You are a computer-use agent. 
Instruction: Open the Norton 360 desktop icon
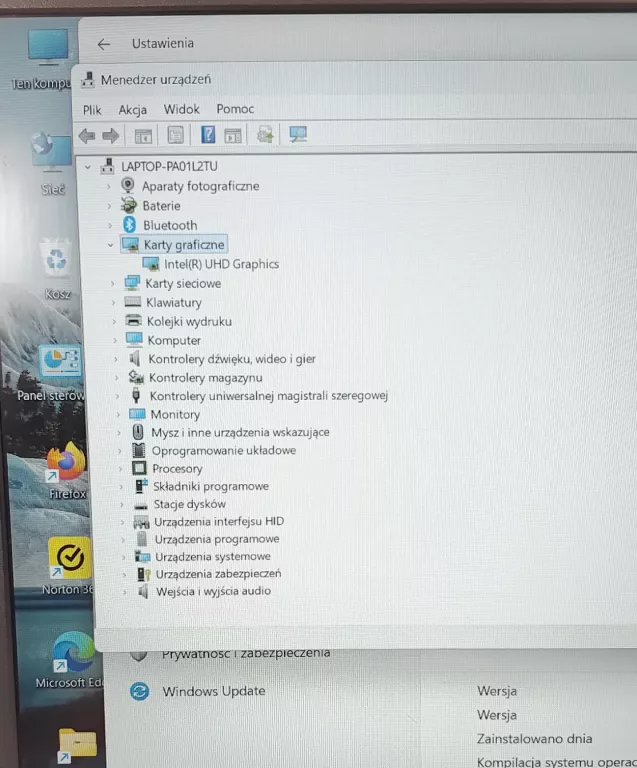[69, 559]
